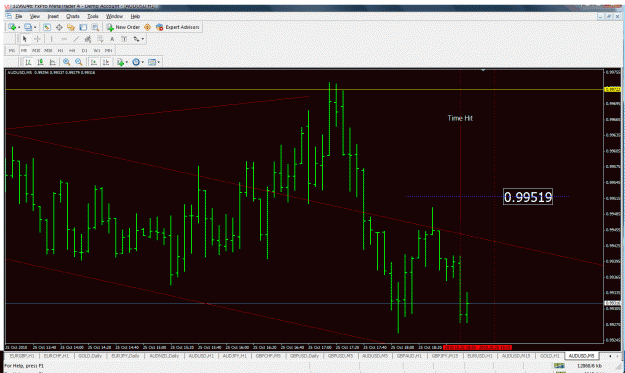
Task: Open the File menu
Action: (19, 16)
